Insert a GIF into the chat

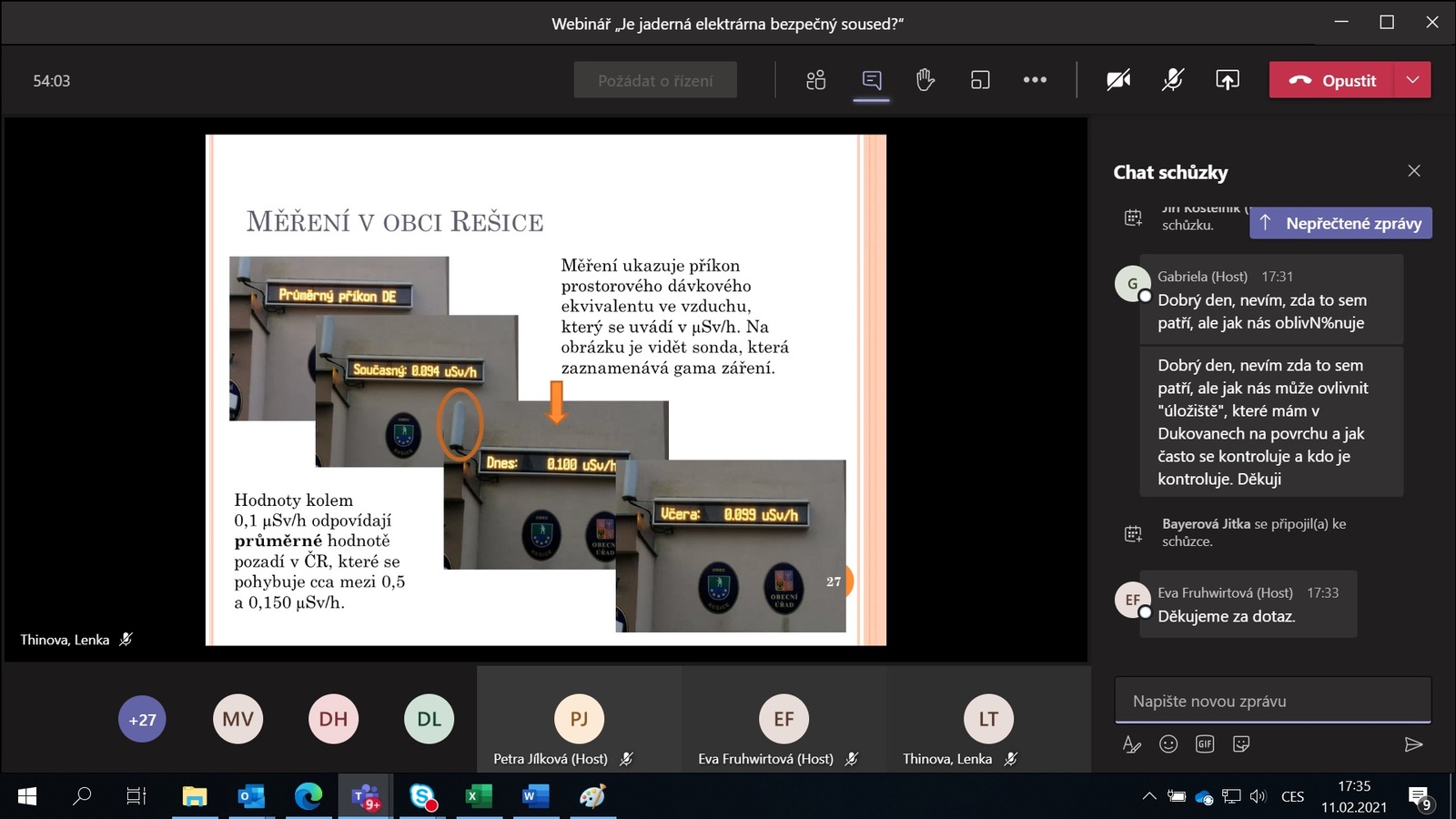pos(1205,744)
